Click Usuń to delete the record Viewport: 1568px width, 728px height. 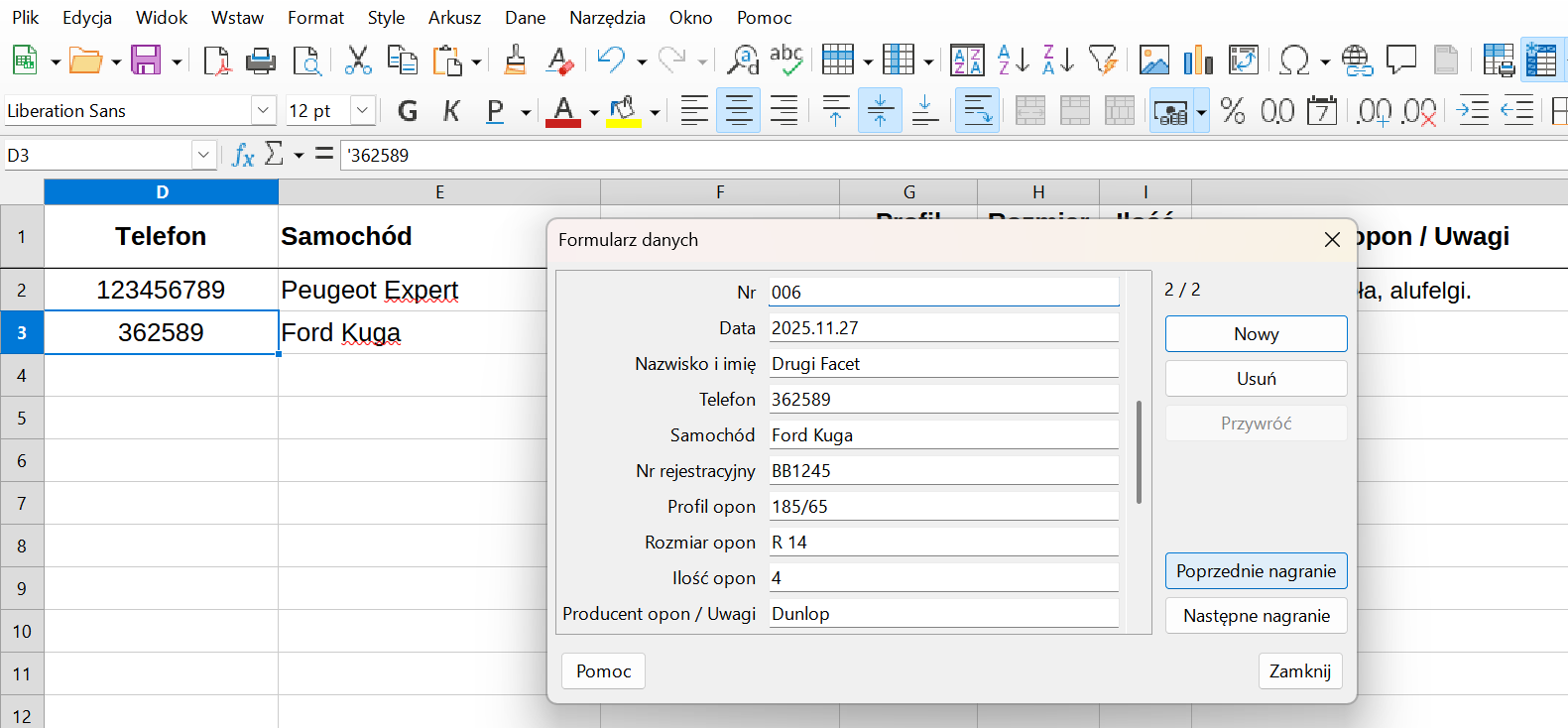point(1257,379)
